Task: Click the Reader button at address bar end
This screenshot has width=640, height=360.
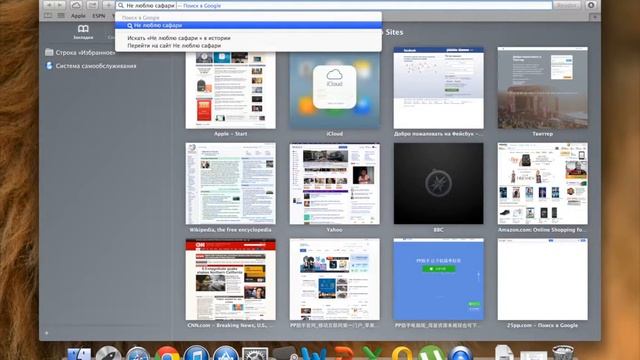Action: pyautogui.click(x=567, y=5)
